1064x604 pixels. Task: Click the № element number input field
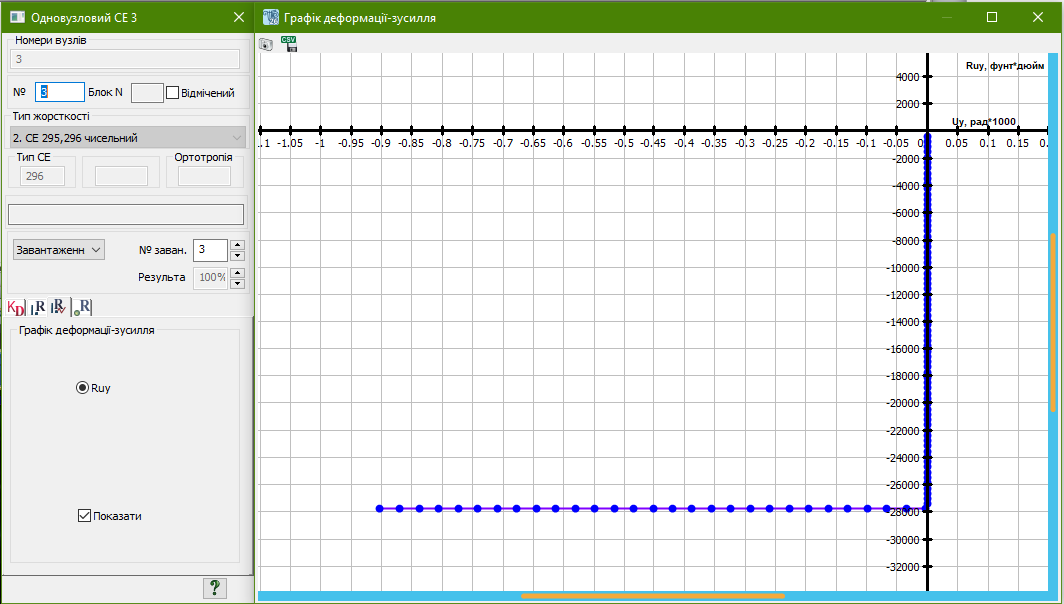(60, 92)
